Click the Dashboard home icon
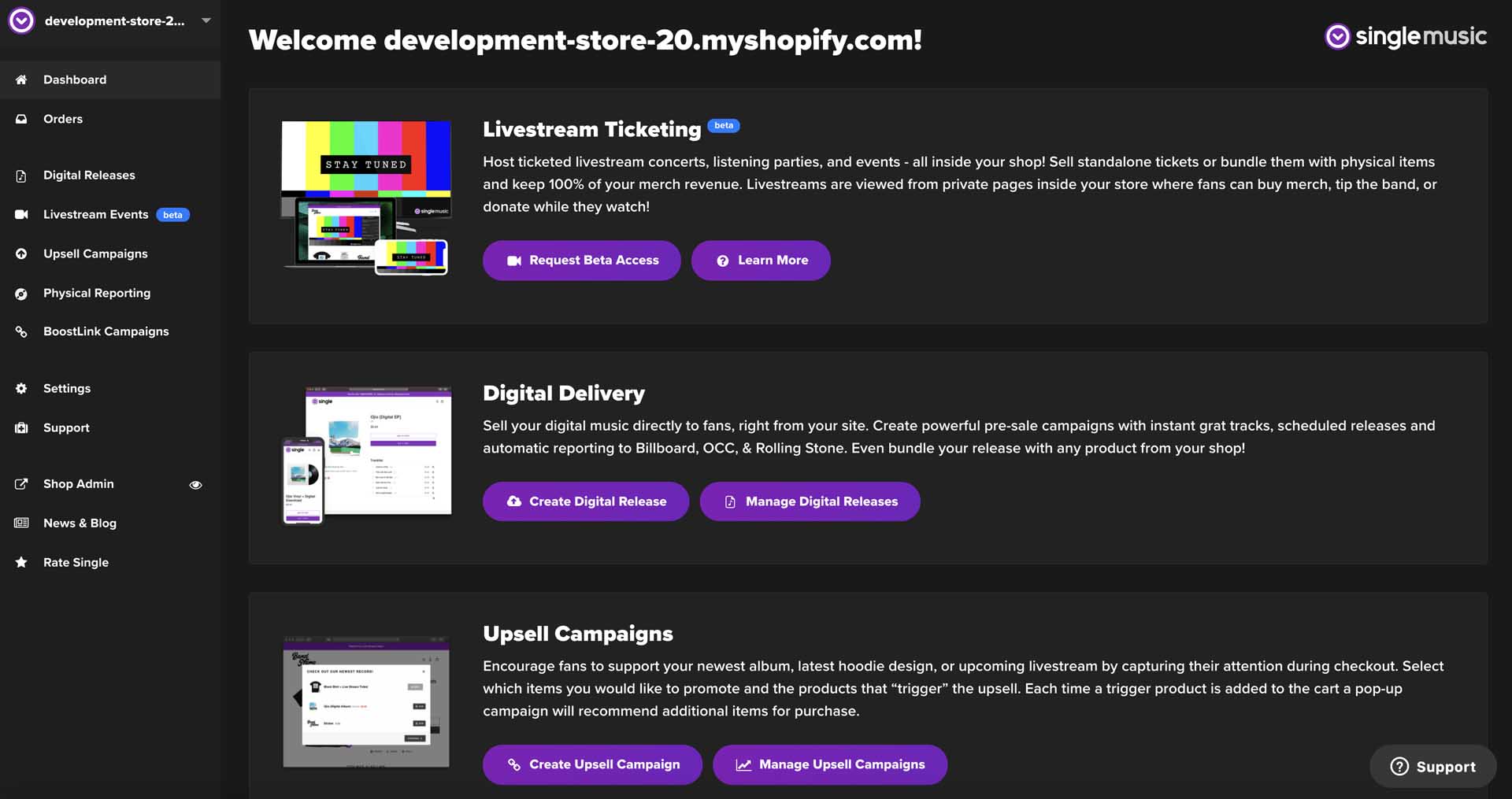The image size is (1512, 799). coord(21,80)
